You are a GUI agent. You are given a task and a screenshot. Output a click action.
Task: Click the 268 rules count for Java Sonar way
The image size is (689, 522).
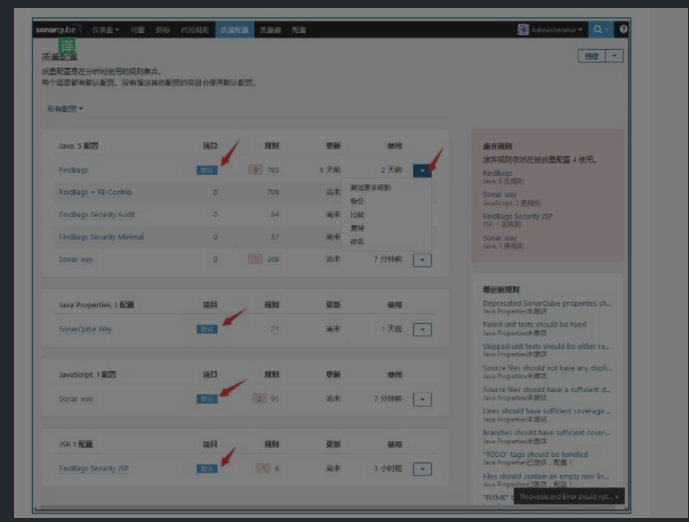click(x=273, y=259)
